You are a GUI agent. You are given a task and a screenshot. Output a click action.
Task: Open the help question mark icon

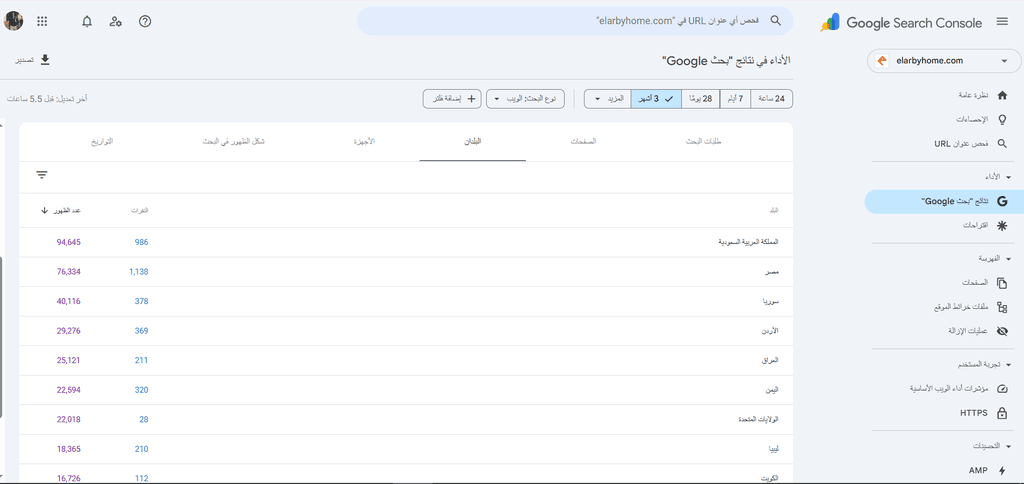click(145, 22)
